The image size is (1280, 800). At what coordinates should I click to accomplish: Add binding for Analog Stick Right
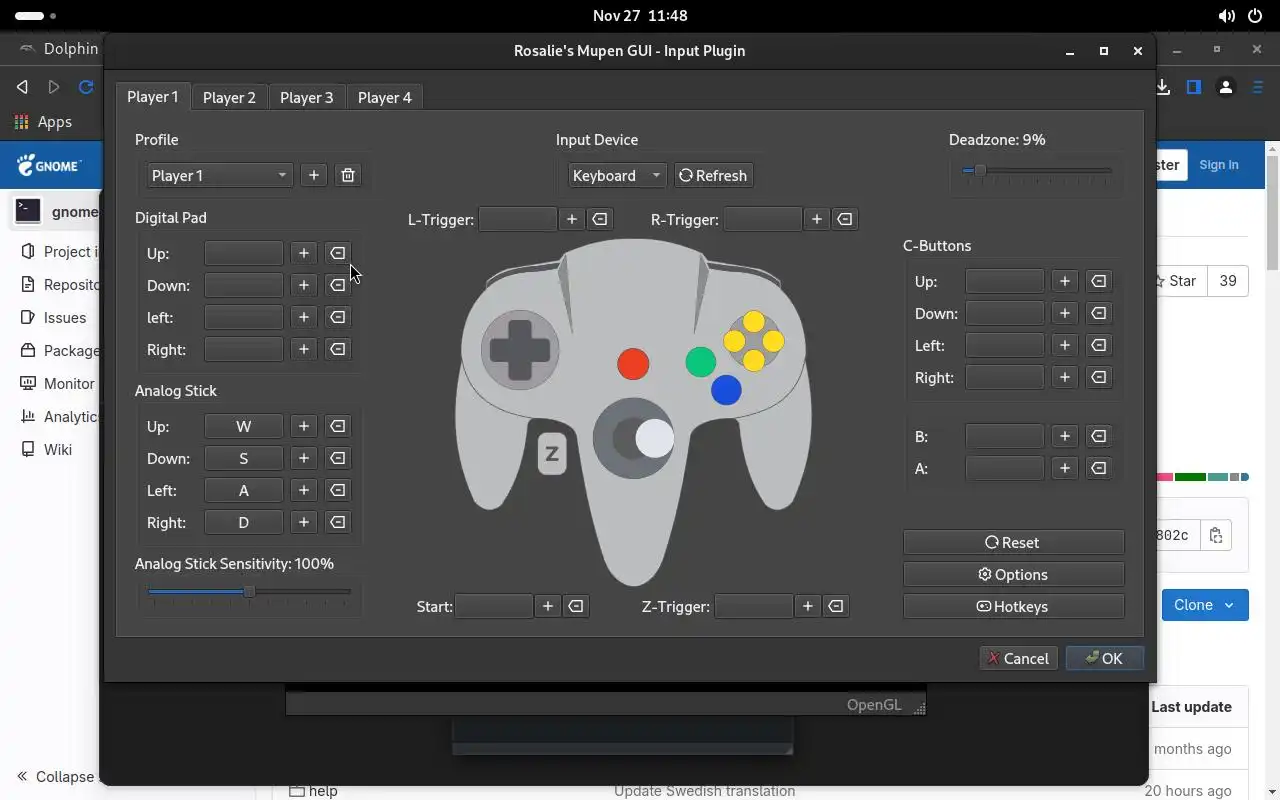click(304, 522)
